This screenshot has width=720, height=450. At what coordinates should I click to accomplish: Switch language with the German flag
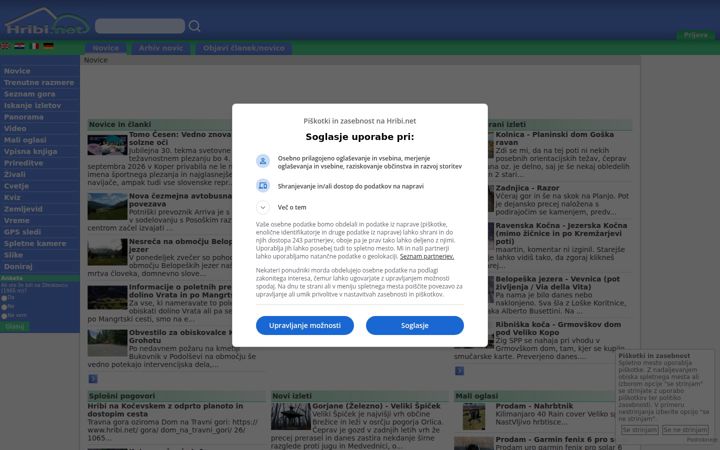[x=48, y=46]
